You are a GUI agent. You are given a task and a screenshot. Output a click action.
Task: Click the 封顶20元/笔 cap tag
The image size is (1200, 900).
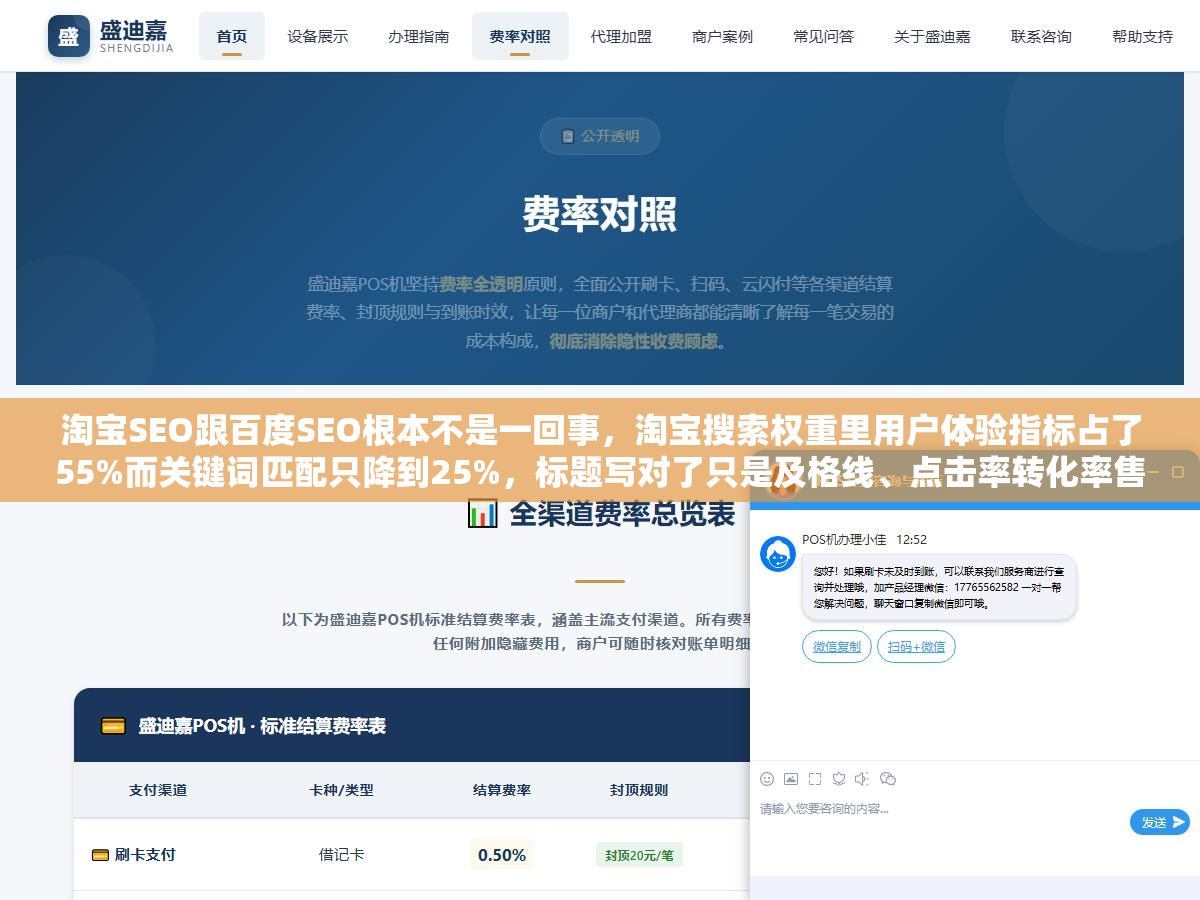pyautogui.click(x=639, y=855)
